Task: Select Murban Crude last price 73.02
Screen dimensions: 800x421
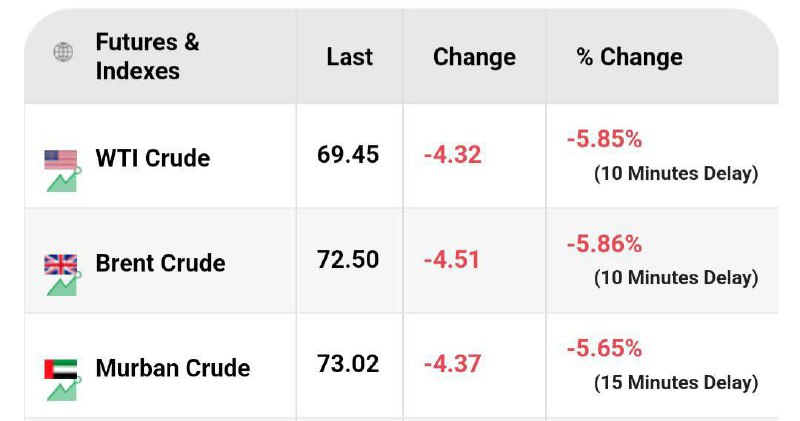Action: (x=348, y=364)
